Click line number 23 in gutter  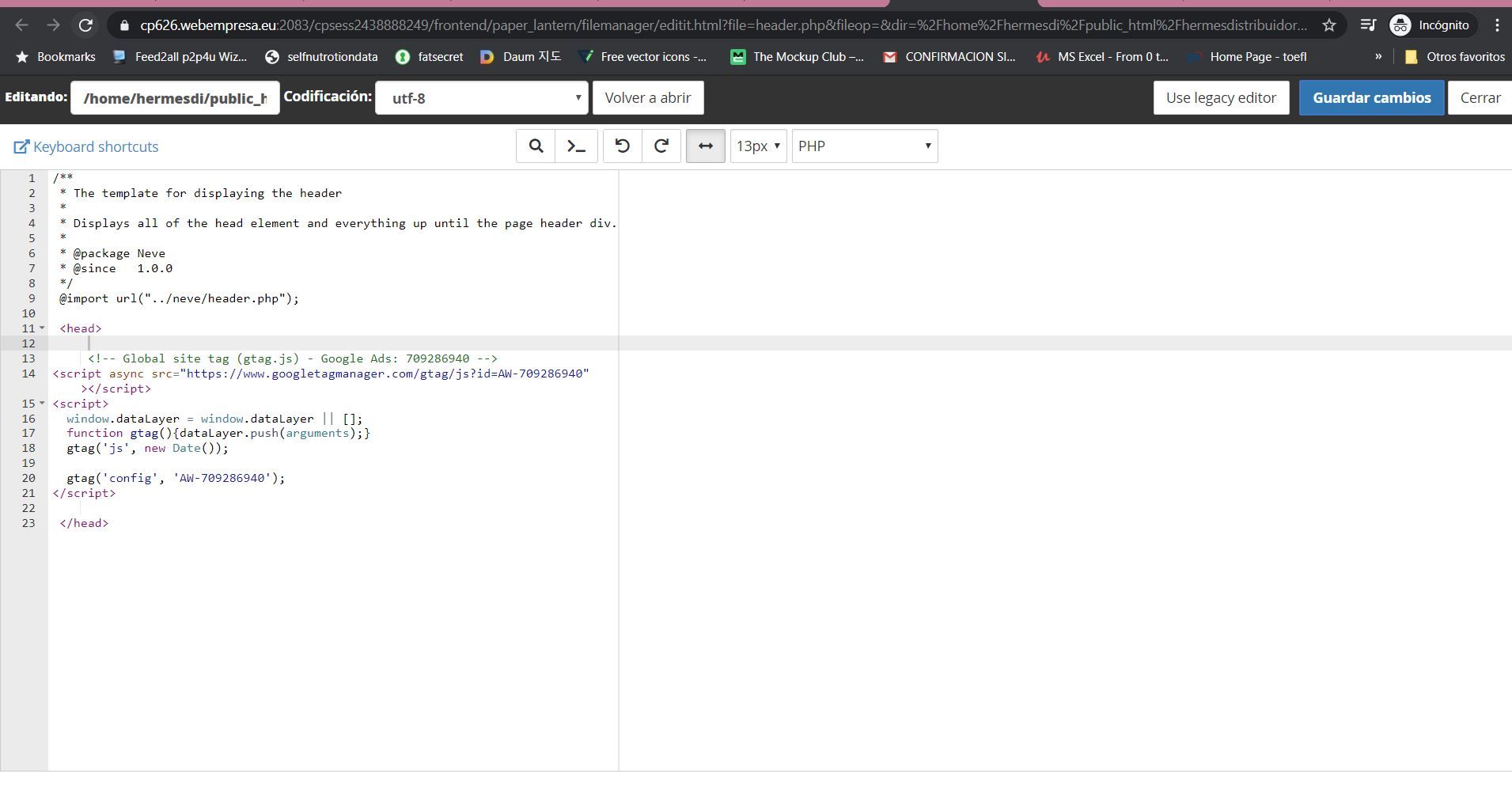tap(28, 523)
